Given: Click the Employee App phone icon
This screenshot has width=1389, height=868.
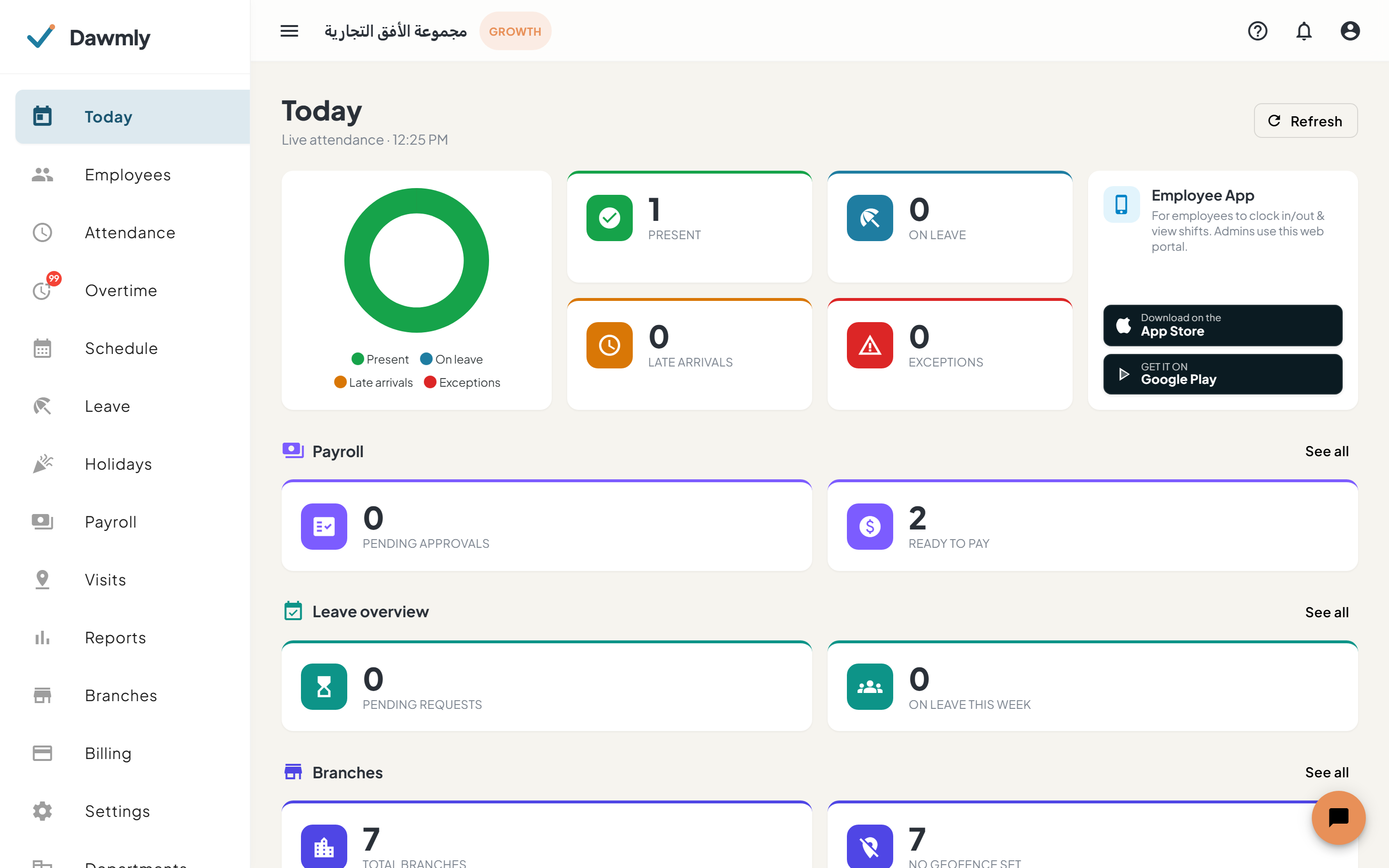Looking at the screenshot, I should click(1121, 204).
